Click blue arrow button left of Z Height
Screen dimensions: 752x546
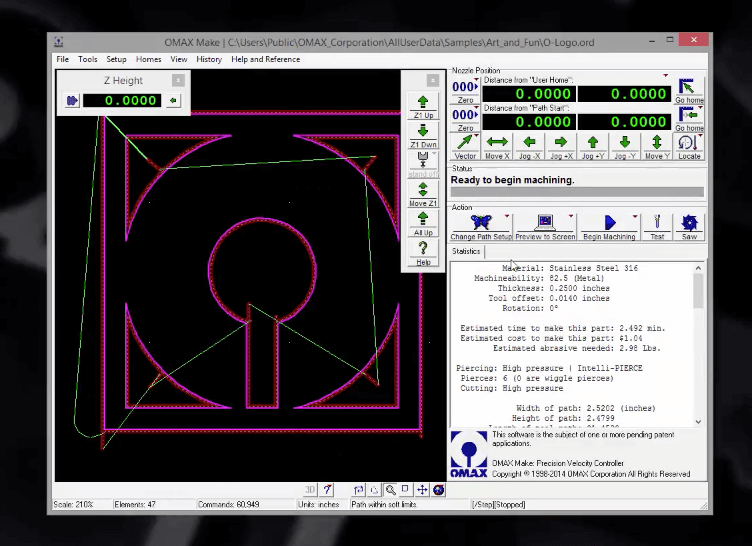pos(72,101)
